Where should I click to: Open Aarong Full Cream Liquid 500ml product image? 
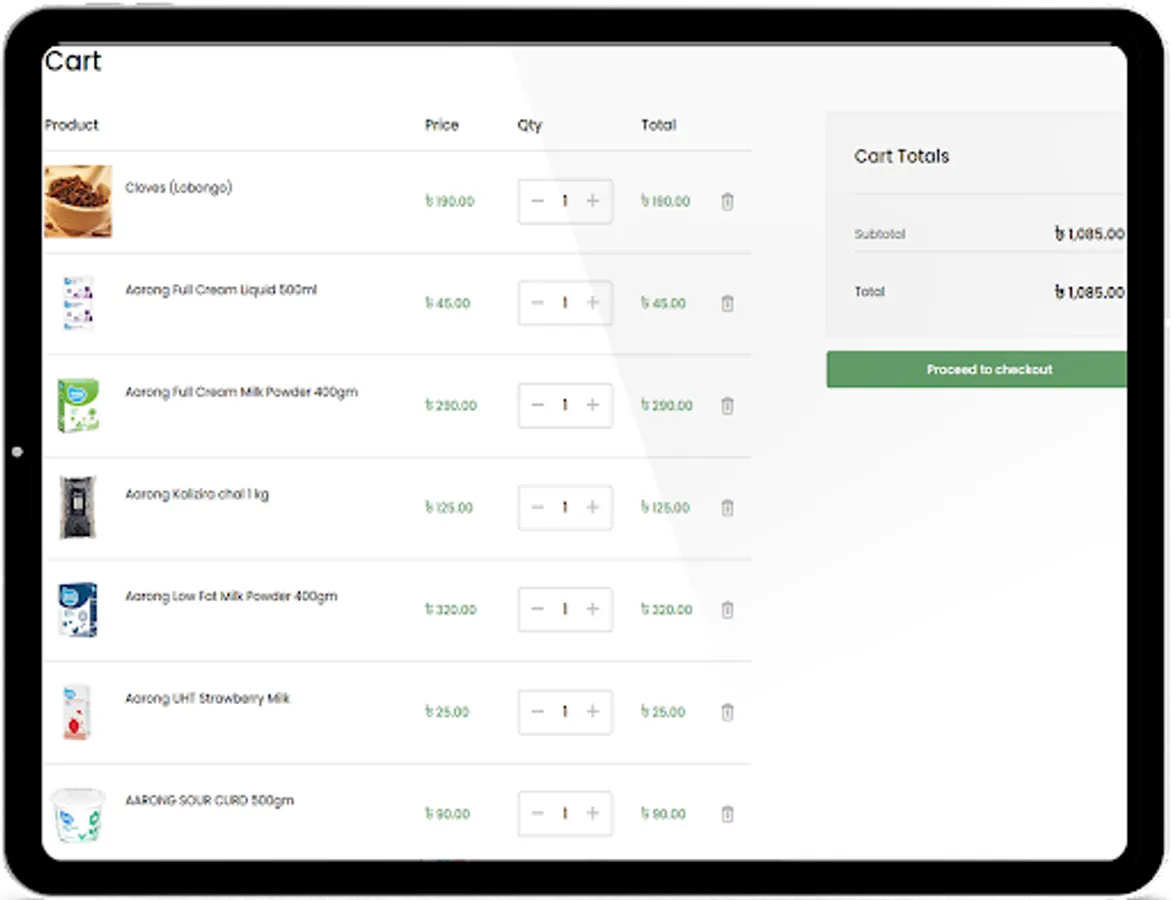(78, 303)
